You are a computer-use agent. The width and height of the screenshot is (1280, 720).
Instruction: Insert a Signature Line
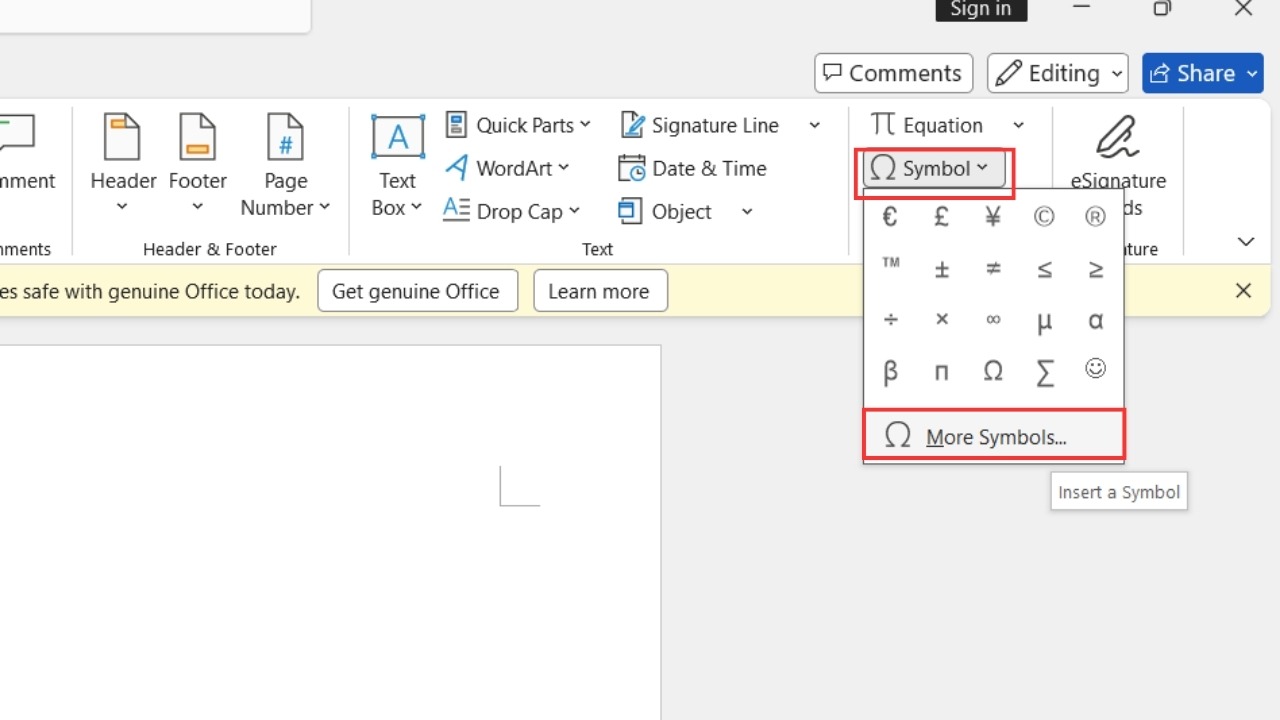coord(700,125)
